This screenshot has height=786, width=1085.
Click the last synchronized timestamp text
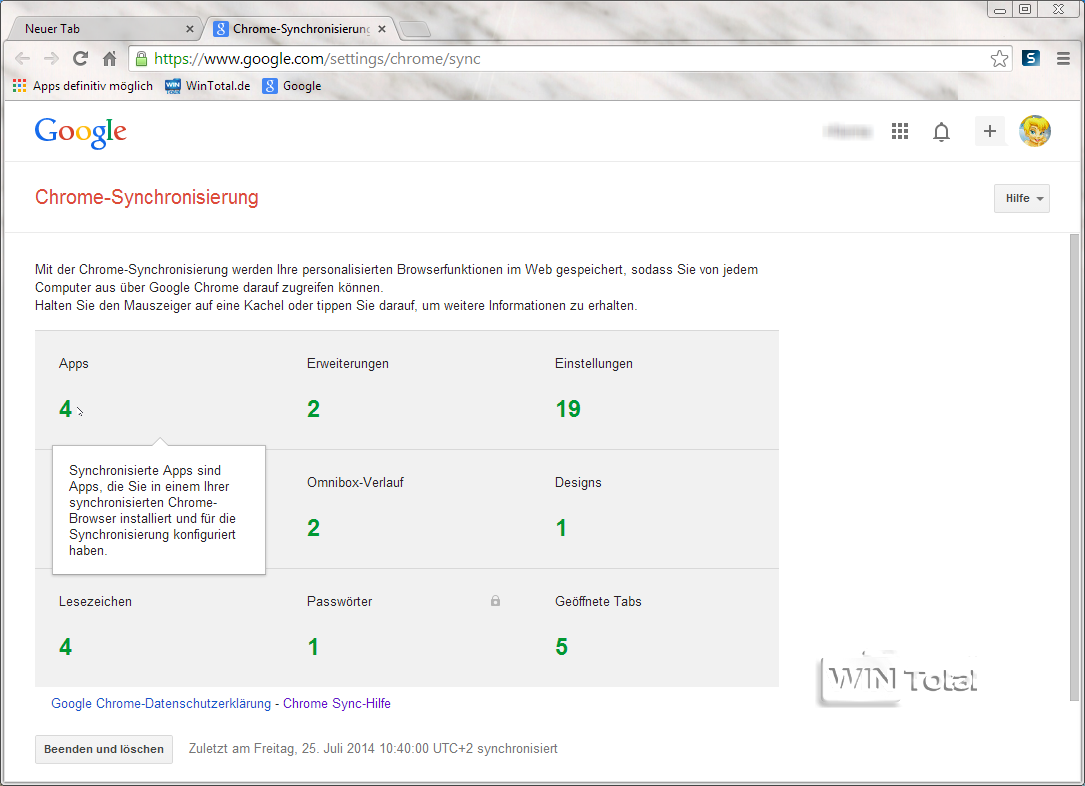pos(373,749)
